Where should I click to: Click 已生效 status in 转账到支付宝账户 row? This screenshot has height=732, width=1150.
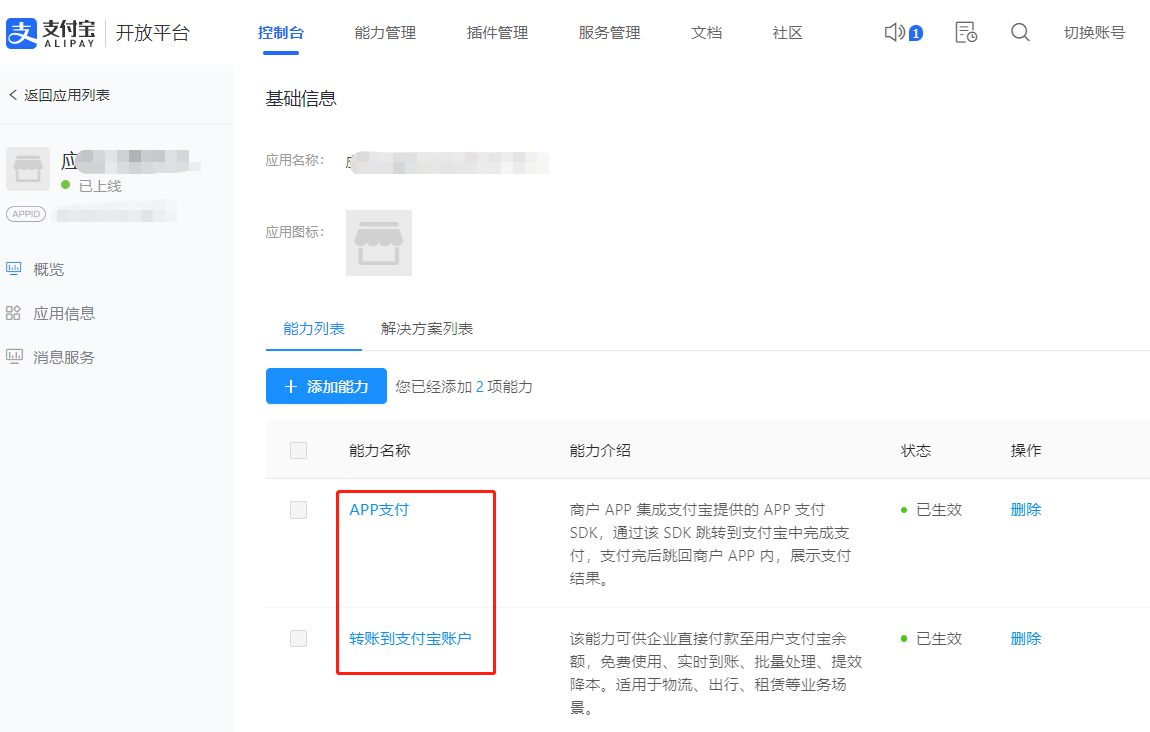pyautogui.click(x=939, y=638)
